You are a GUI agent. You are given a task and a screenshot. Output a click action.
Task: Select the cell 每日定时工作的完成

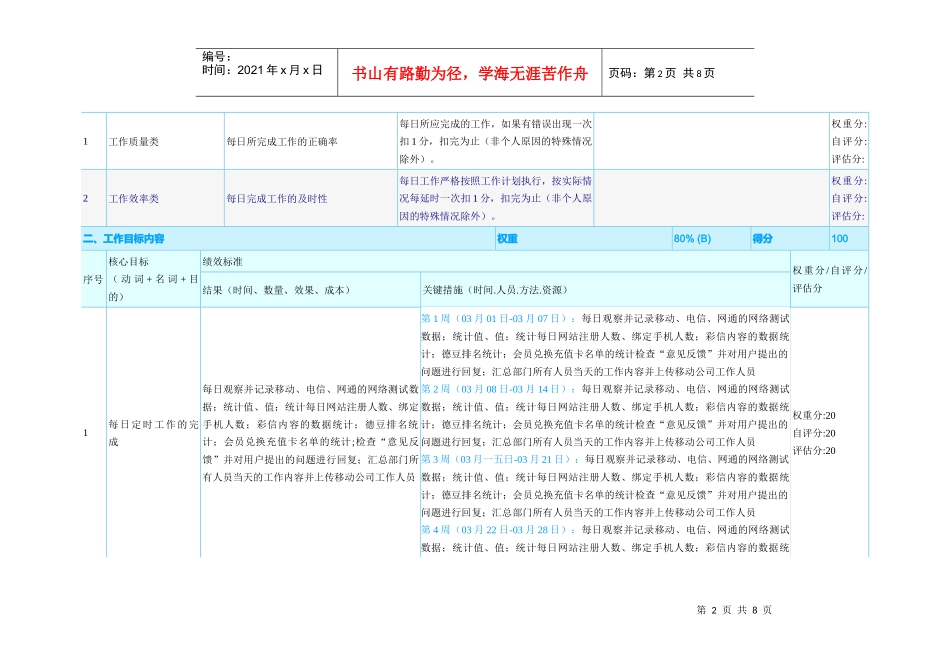click(153, 433)
